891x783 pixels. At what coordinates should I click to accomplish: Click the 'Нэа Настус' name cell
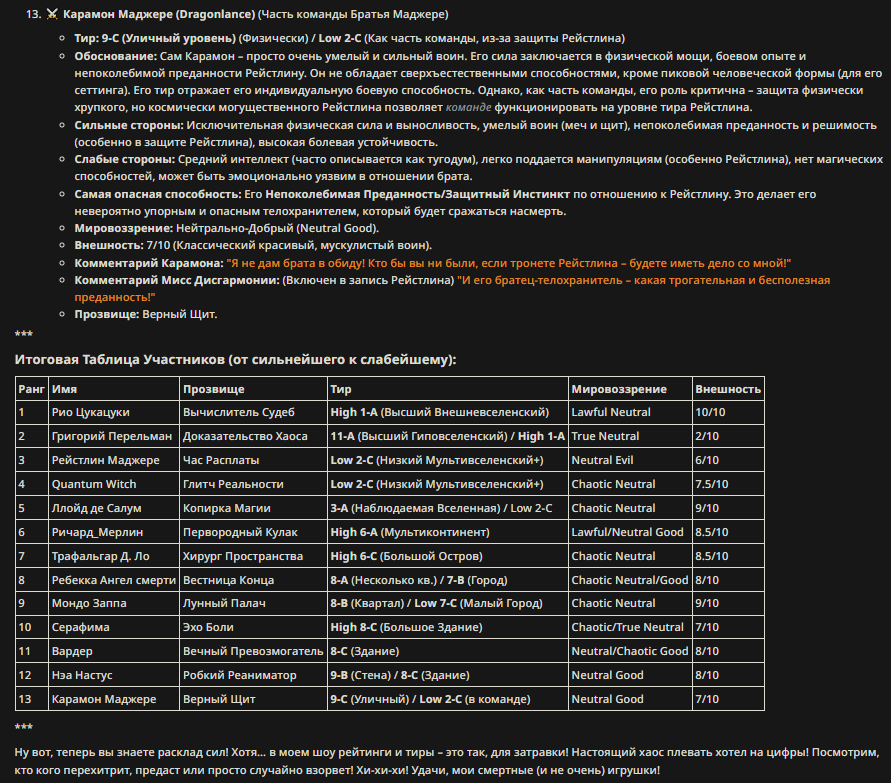114,675
